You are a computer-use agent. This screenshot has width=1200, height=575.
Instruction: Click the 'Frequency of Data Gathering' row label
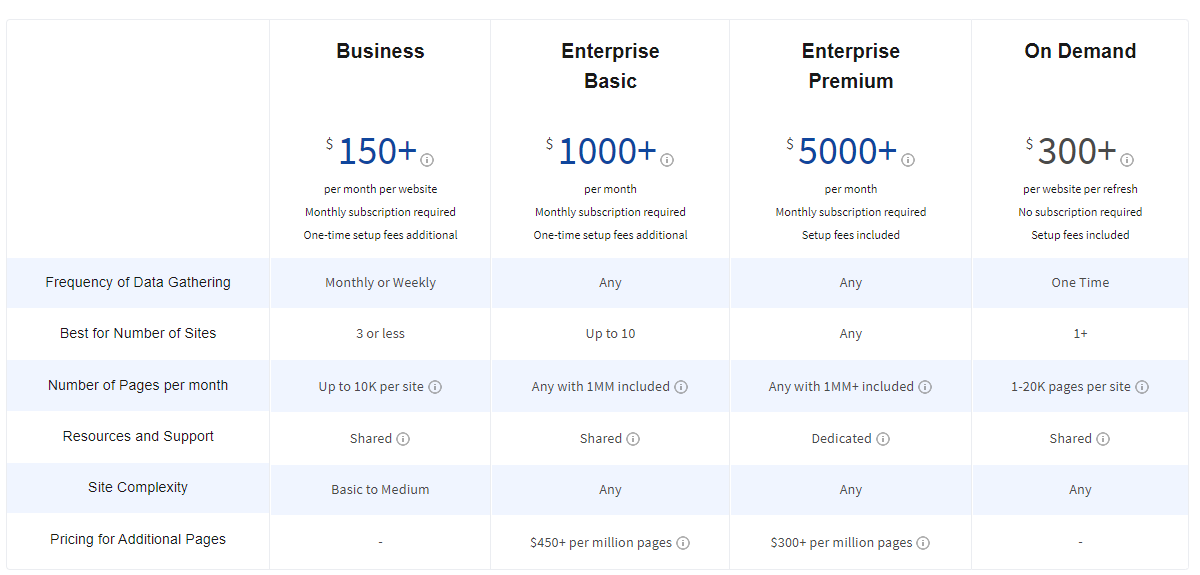click(138, 282)
